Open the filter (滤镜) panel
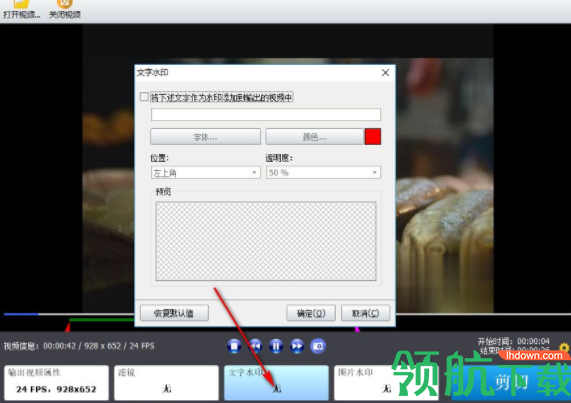The image size is (571, 403). [x=166, y=383]
